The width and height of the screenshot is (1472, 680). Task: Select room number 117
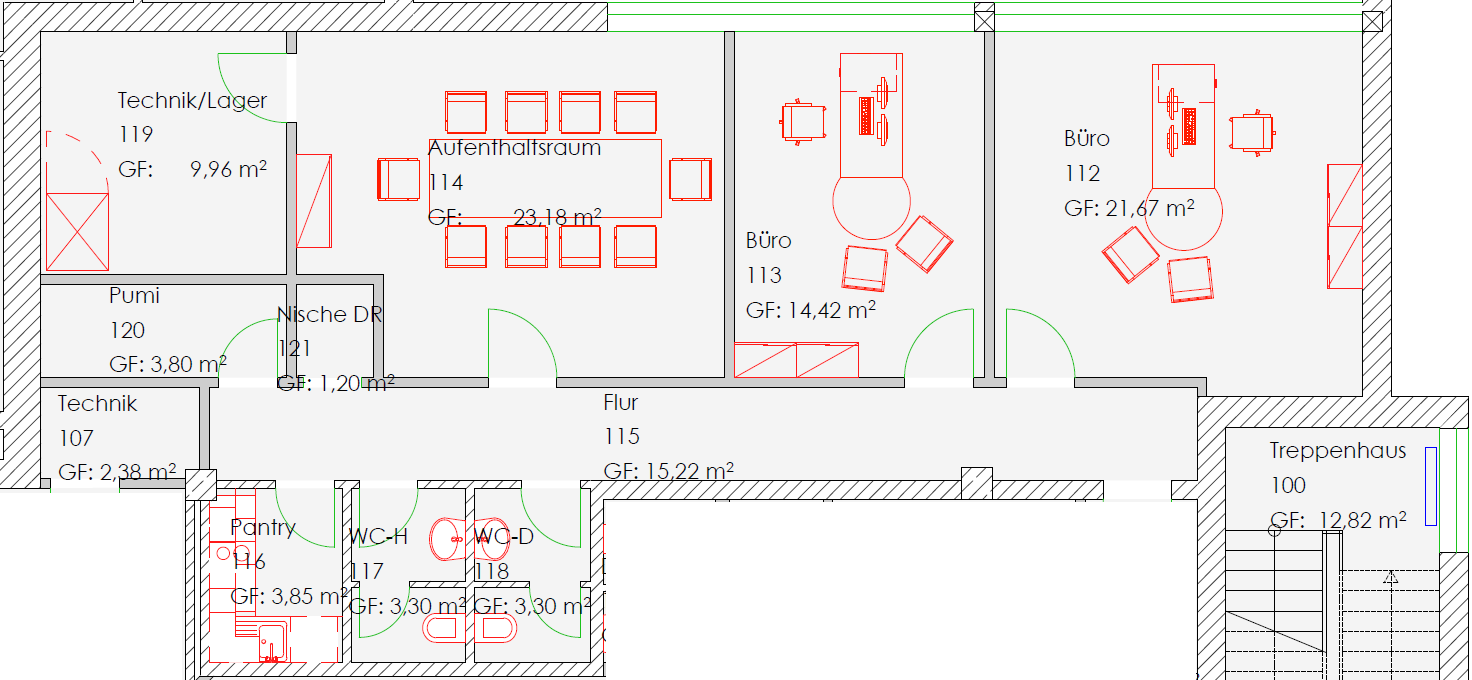pos(367,571)
